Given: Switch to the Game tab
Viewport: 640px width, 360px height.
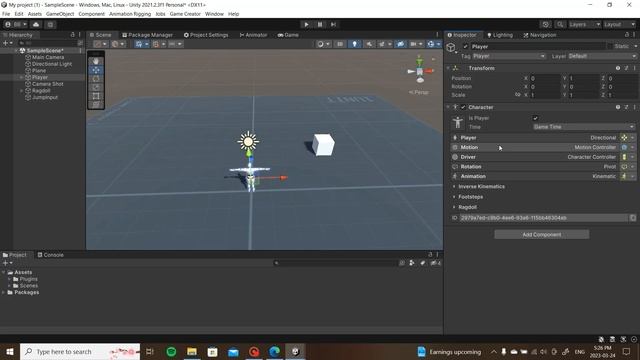Looking at the screenshot, I should point(288,35).
